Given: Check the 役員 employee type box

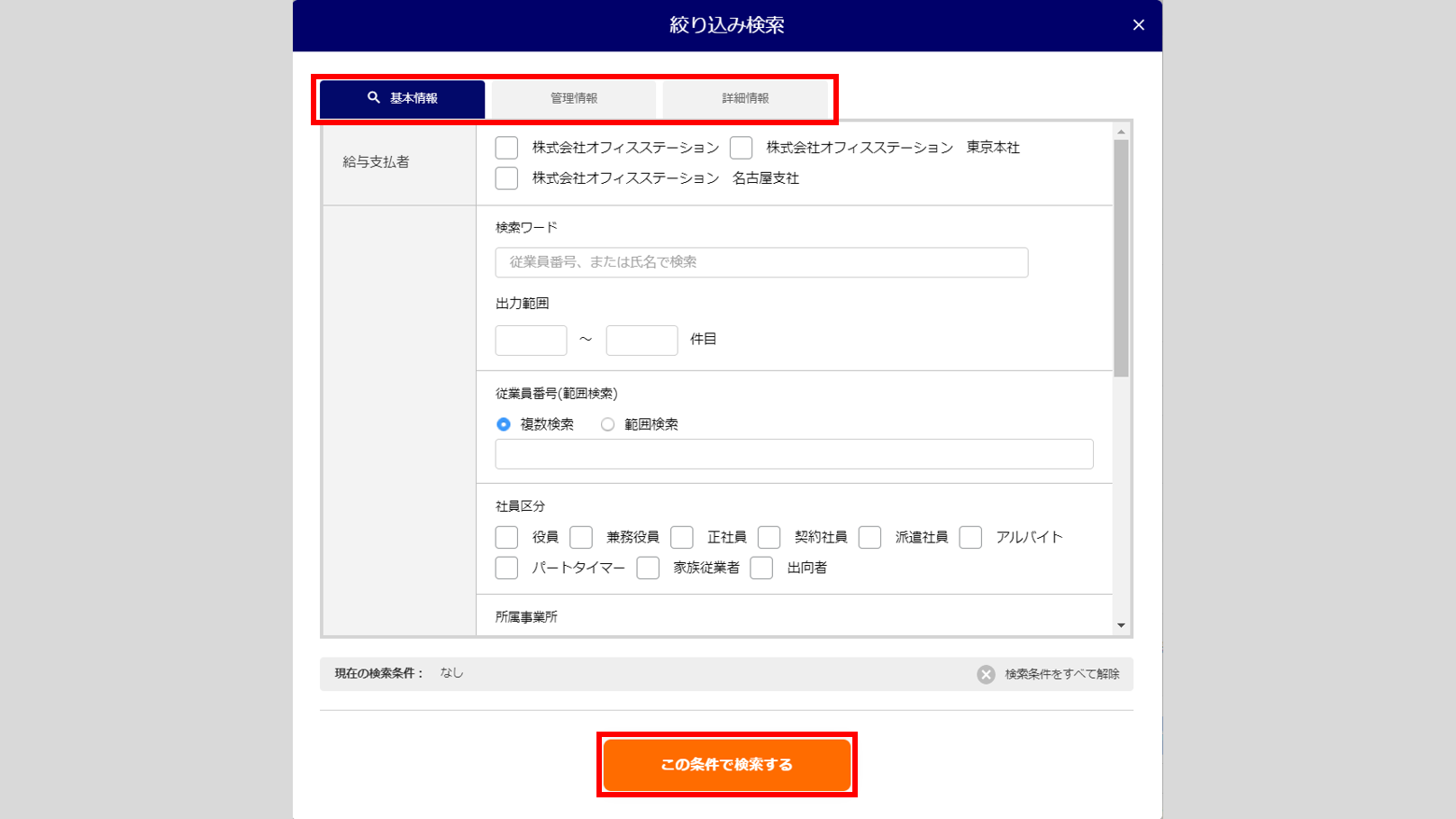Looking at the screenshot, I should pyautogui.click(x=506, y=538).
